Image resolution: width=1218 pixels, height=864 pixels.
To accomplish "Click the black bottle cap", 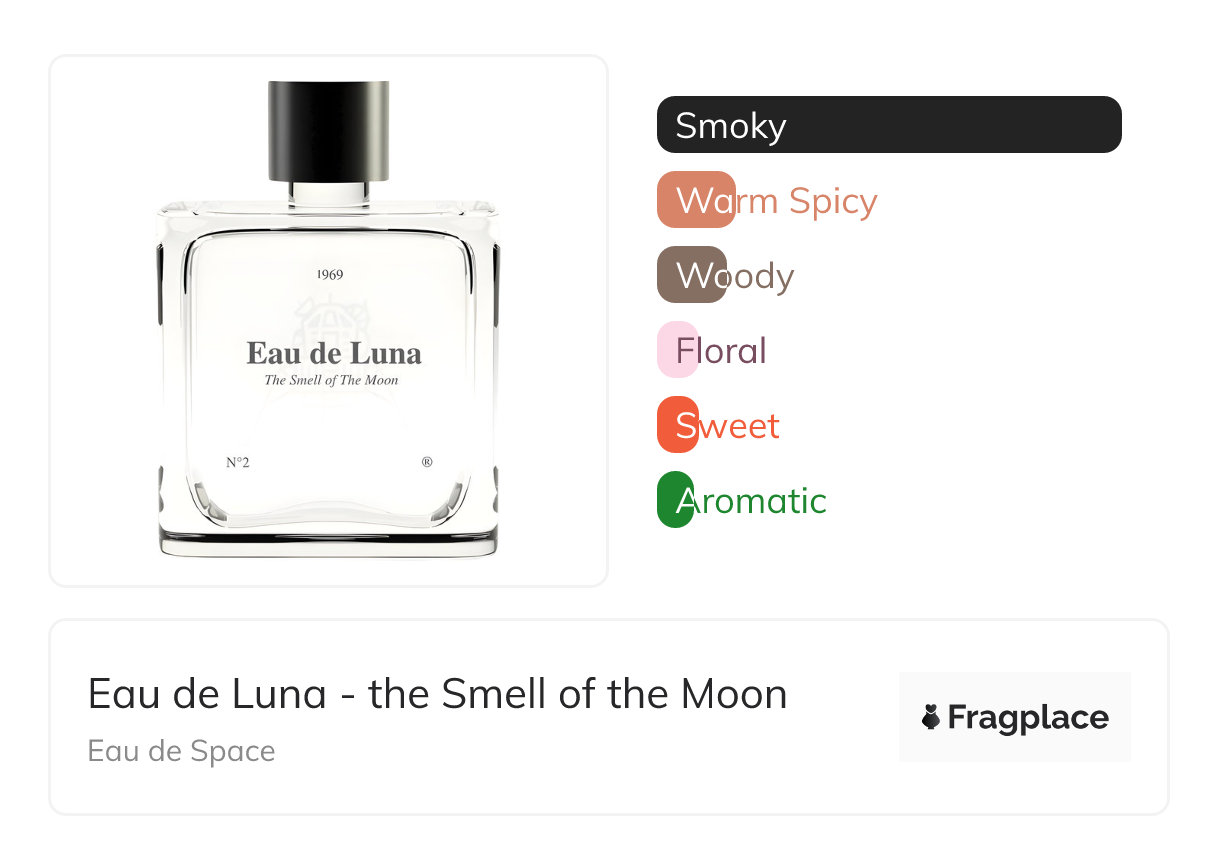I will pyautogui.click(x=328, y=131).
